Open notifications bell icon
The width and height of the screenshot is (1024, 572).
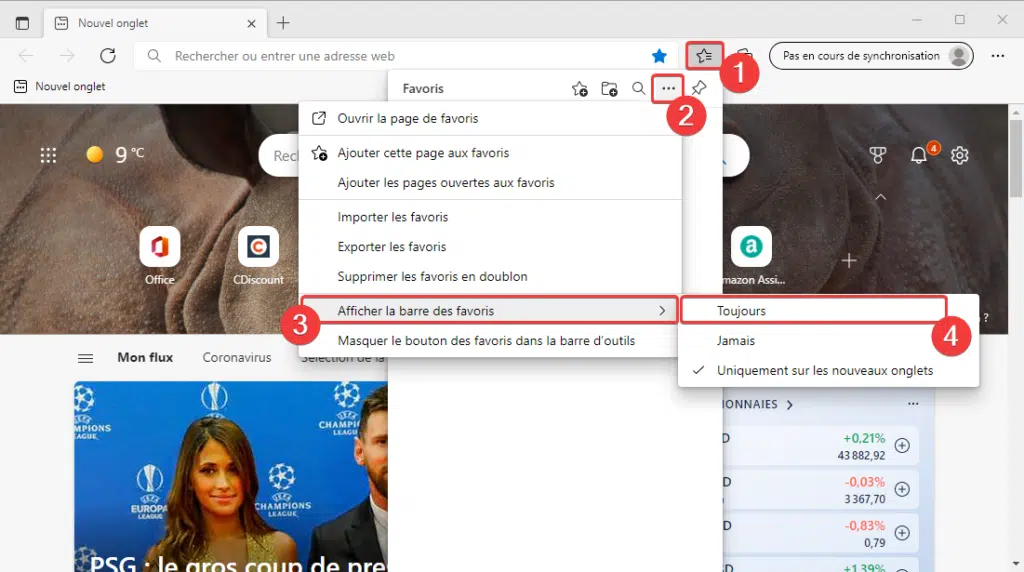click(919, 155)
